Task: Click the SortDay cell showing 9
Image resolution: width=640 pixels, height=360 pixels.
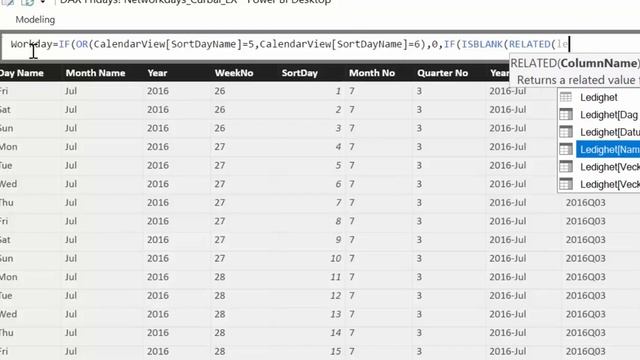Action: [x=338, y=240]
